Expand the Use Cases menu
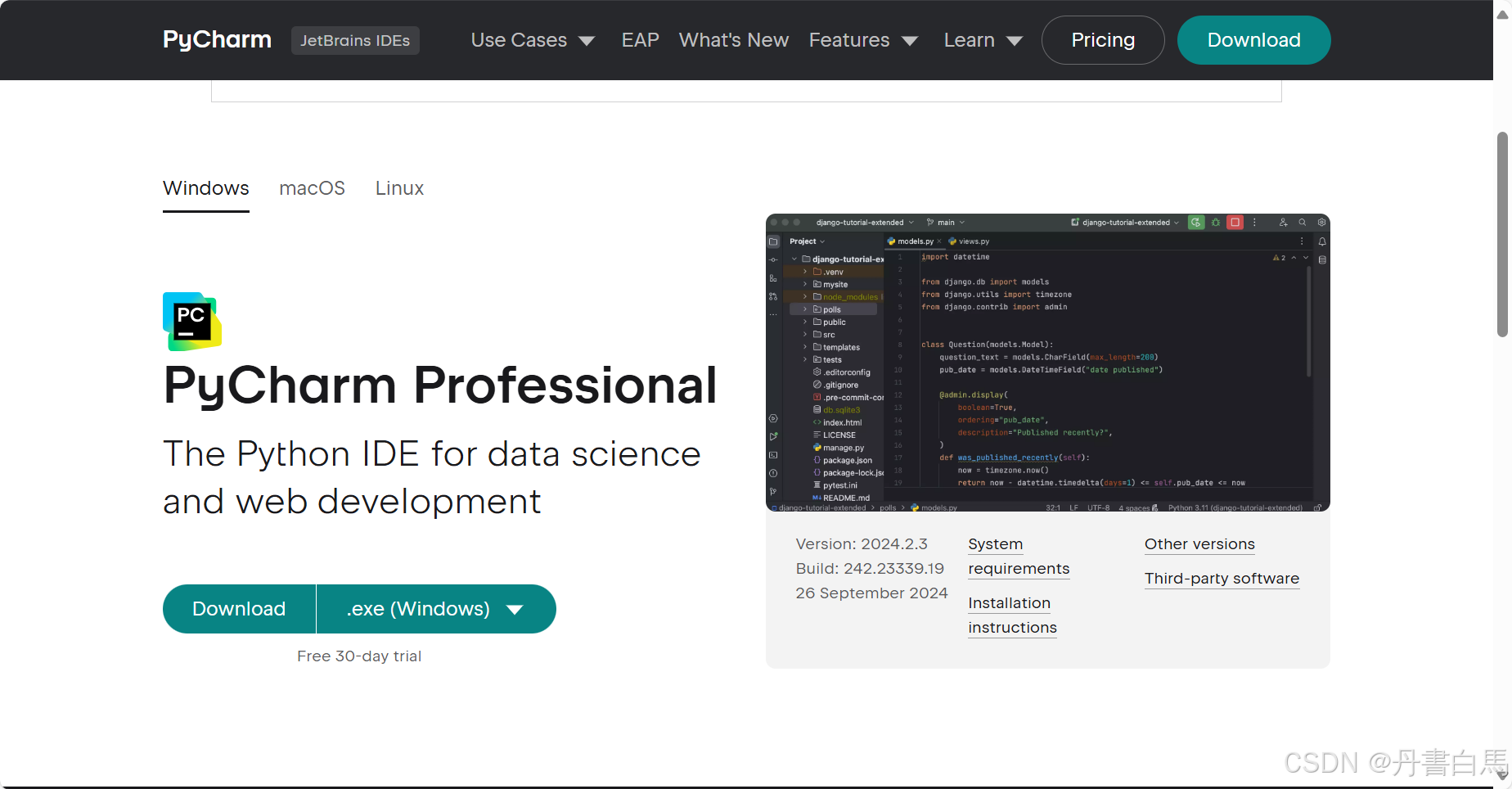The width and height of the screenshot is (1512, 789). coord(533,40)
